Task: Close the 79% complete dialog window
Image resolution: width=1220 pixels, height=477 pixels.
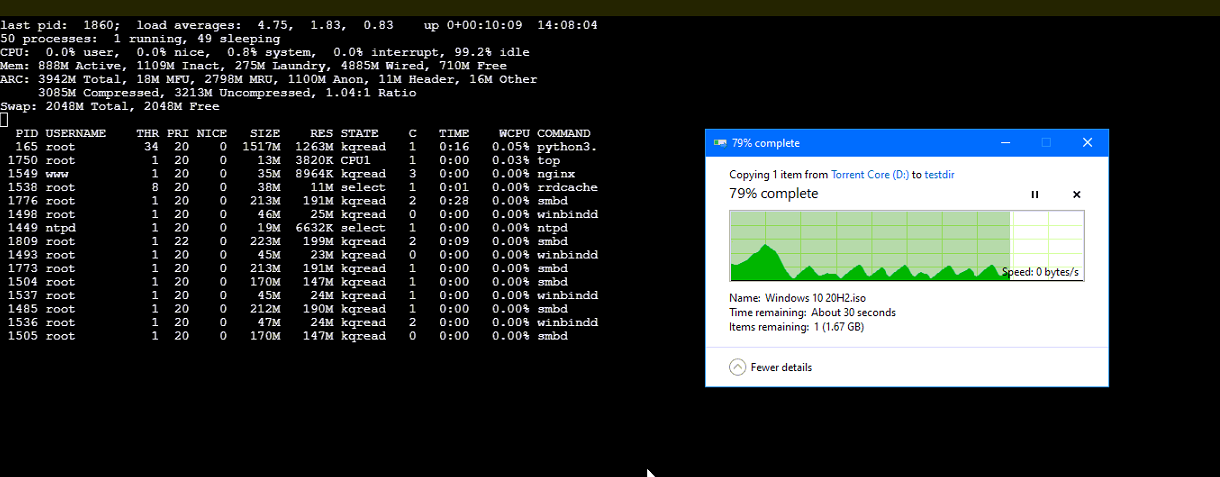Action: point(1088,143)
